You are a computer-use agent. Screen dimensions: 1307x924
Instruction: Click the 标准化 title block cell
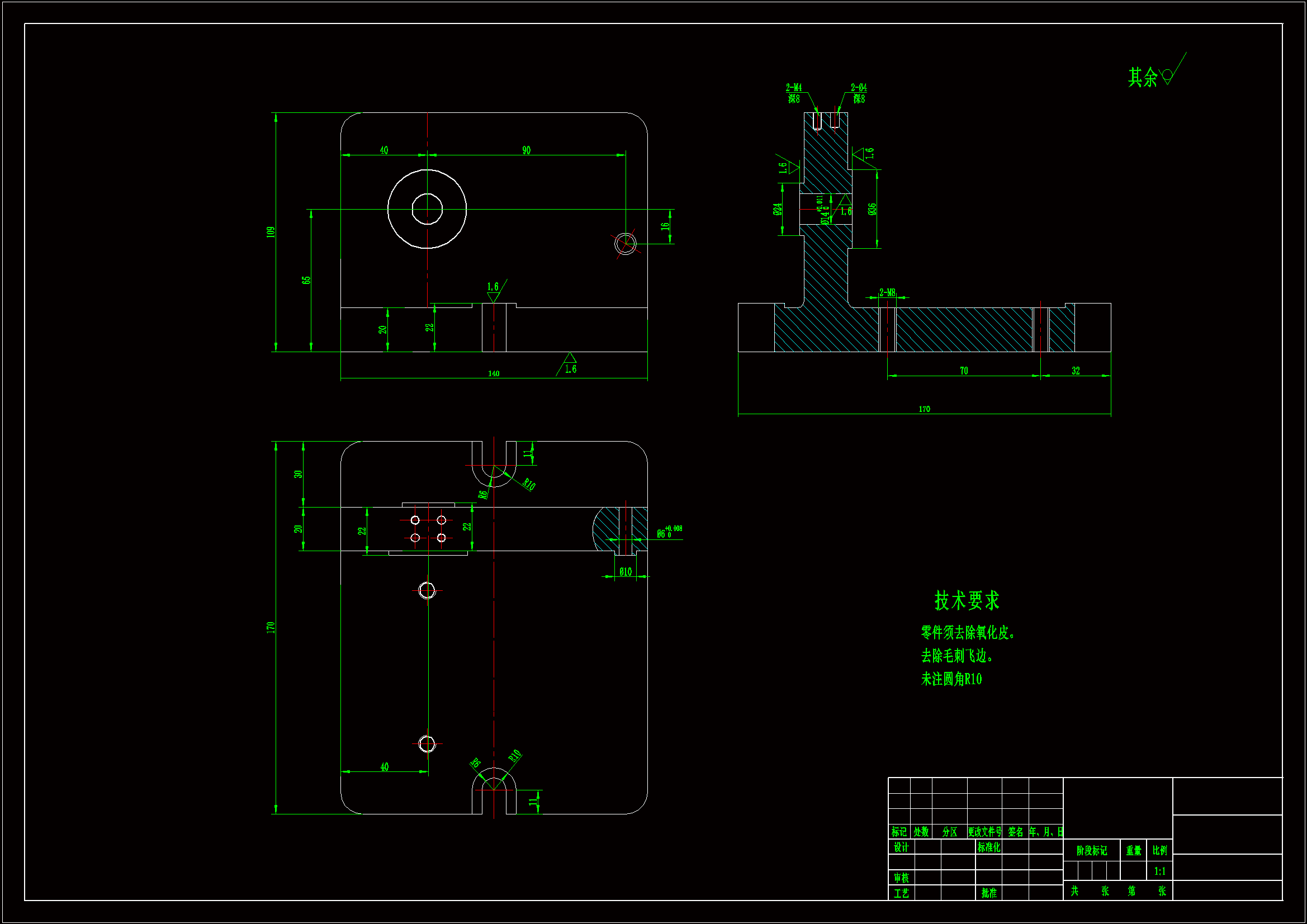[988, 847]
